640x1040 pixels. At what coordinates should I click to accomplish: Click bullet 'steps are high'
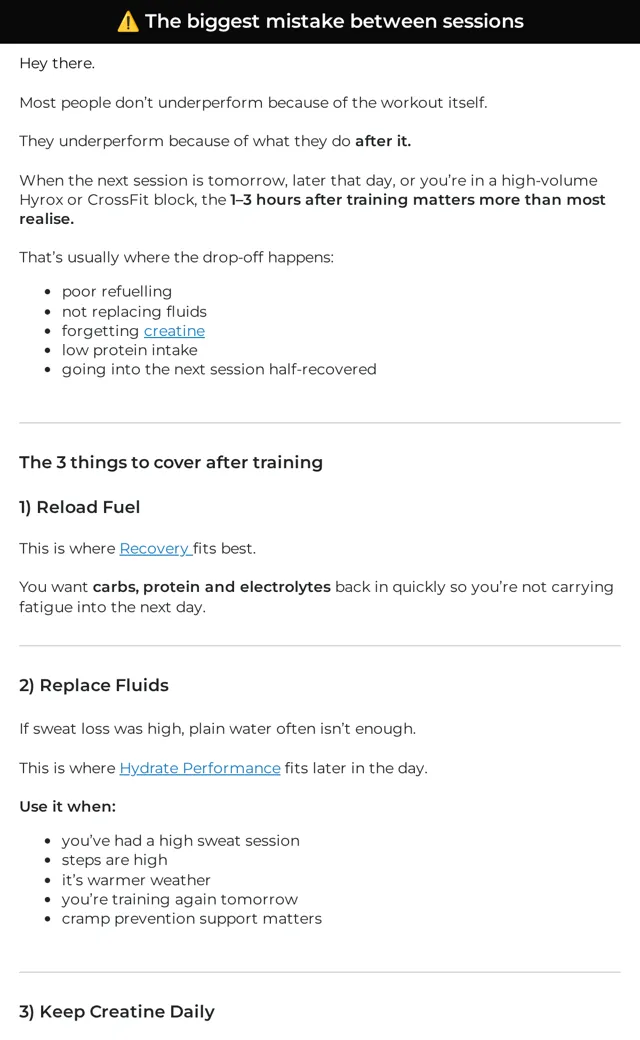click(x=115, y=860)
